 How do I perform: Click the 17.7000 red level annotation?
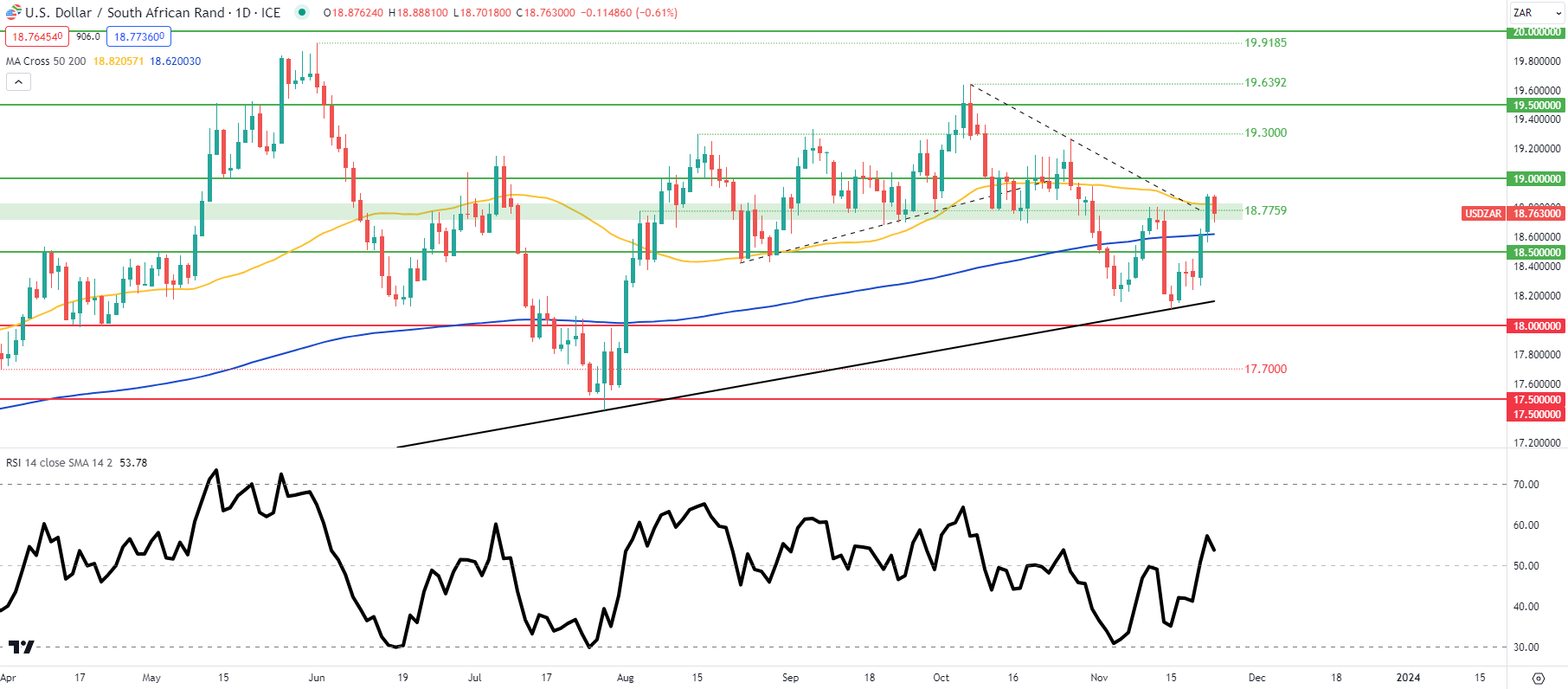(1265, 369)
